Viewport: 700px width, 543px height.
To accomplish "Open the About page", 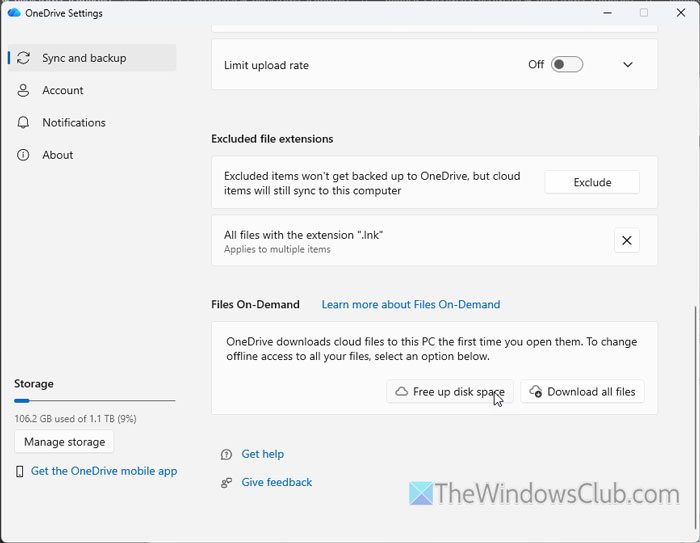I will (x=92, y=155).
